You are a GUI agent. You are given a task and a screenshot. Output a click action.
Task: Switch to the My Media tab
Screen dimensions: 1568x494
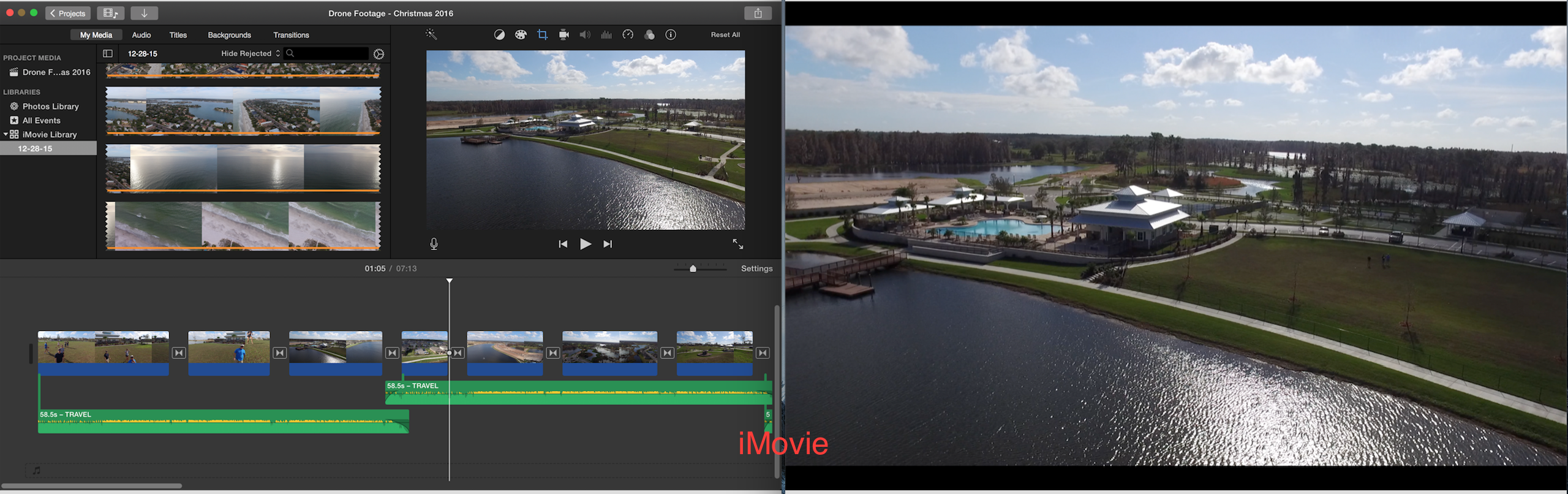point(96,35)
